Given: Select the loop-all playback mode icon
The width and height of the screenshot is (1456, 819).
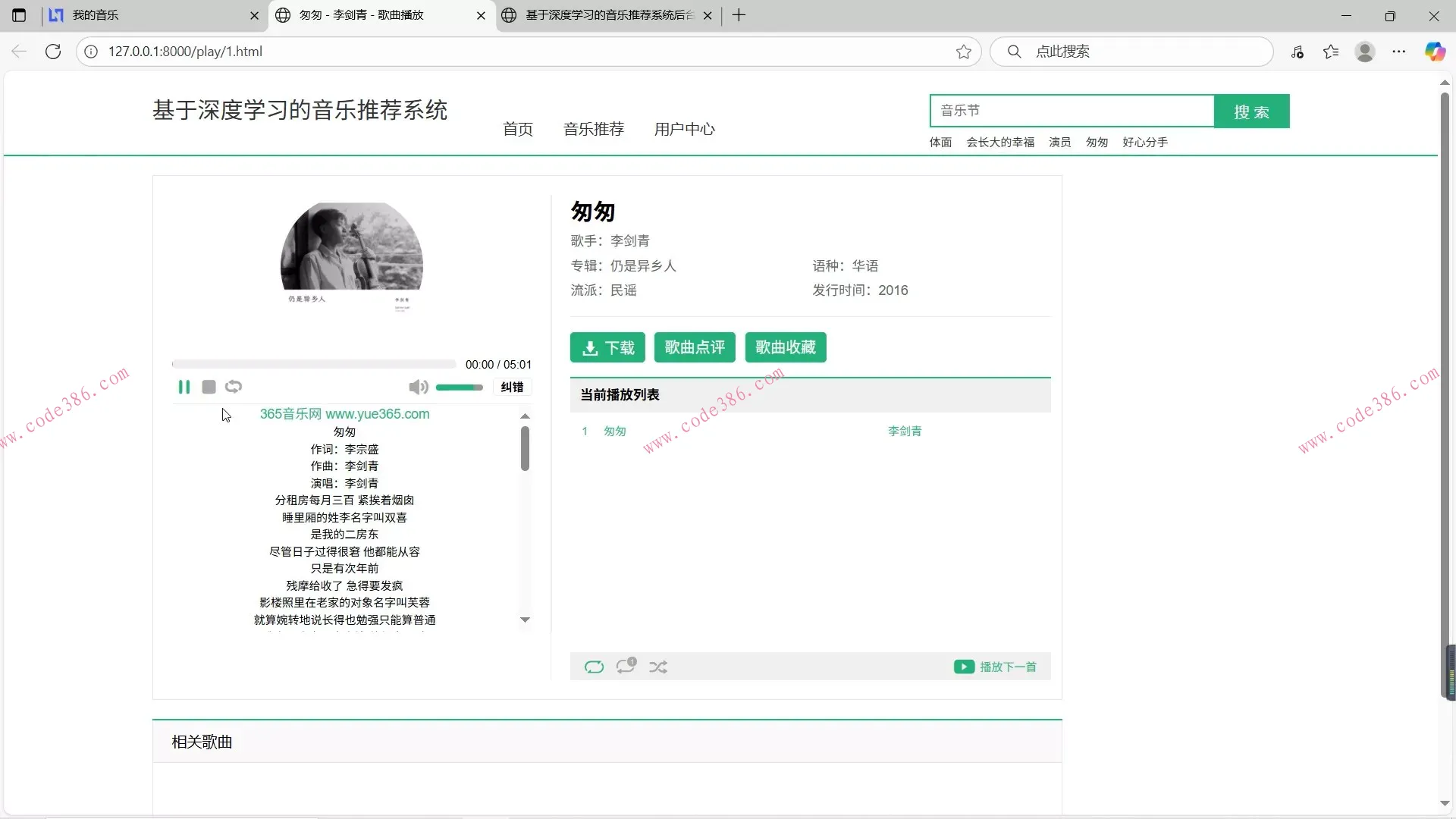Looking at the screenshot, I should click(x=595, y=667).
